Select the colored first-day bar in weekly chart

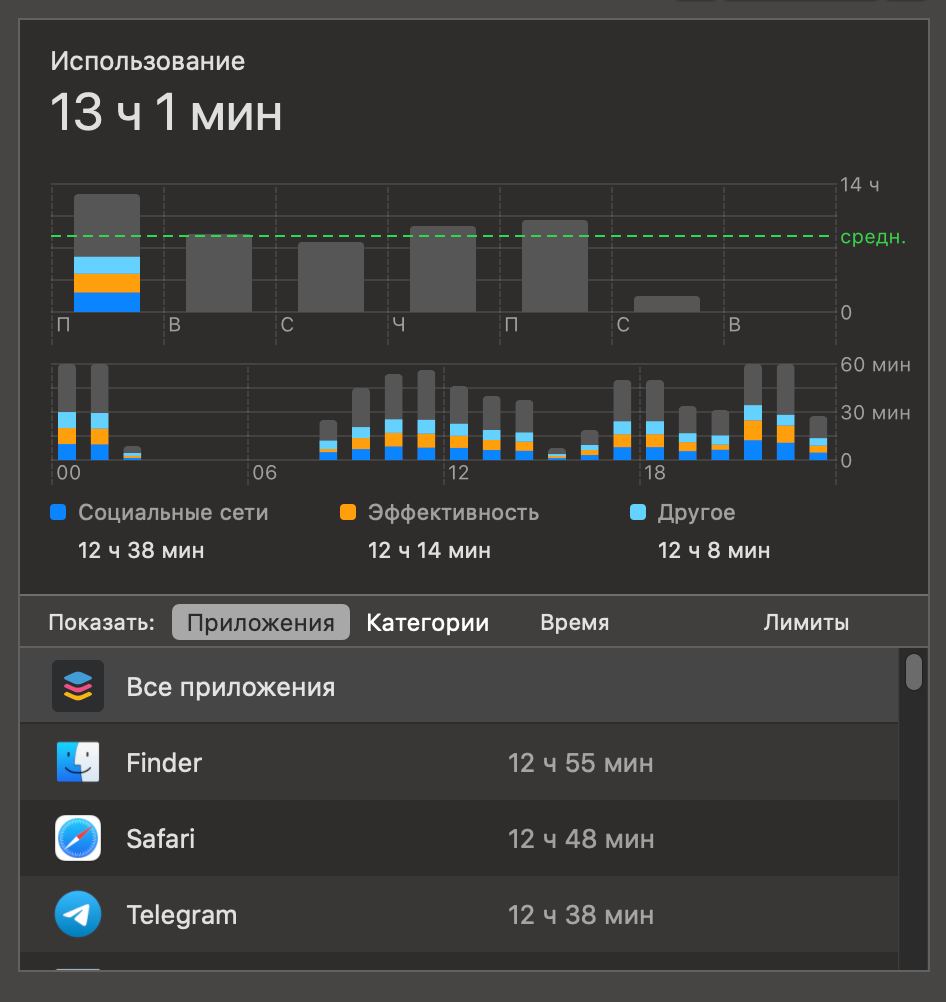pos(107,253)
